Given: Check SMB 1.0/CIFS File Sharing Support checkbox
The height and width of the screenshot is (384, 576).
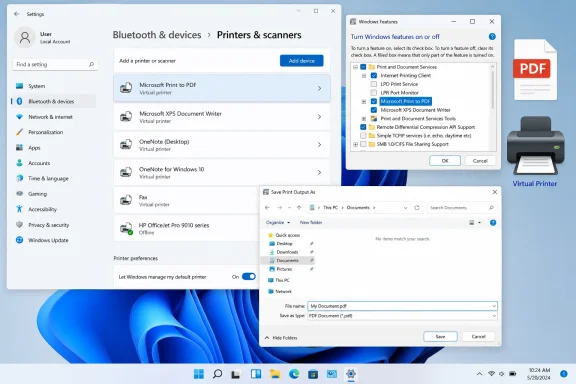Looking at the screenshot, I should tap(363, 144).
